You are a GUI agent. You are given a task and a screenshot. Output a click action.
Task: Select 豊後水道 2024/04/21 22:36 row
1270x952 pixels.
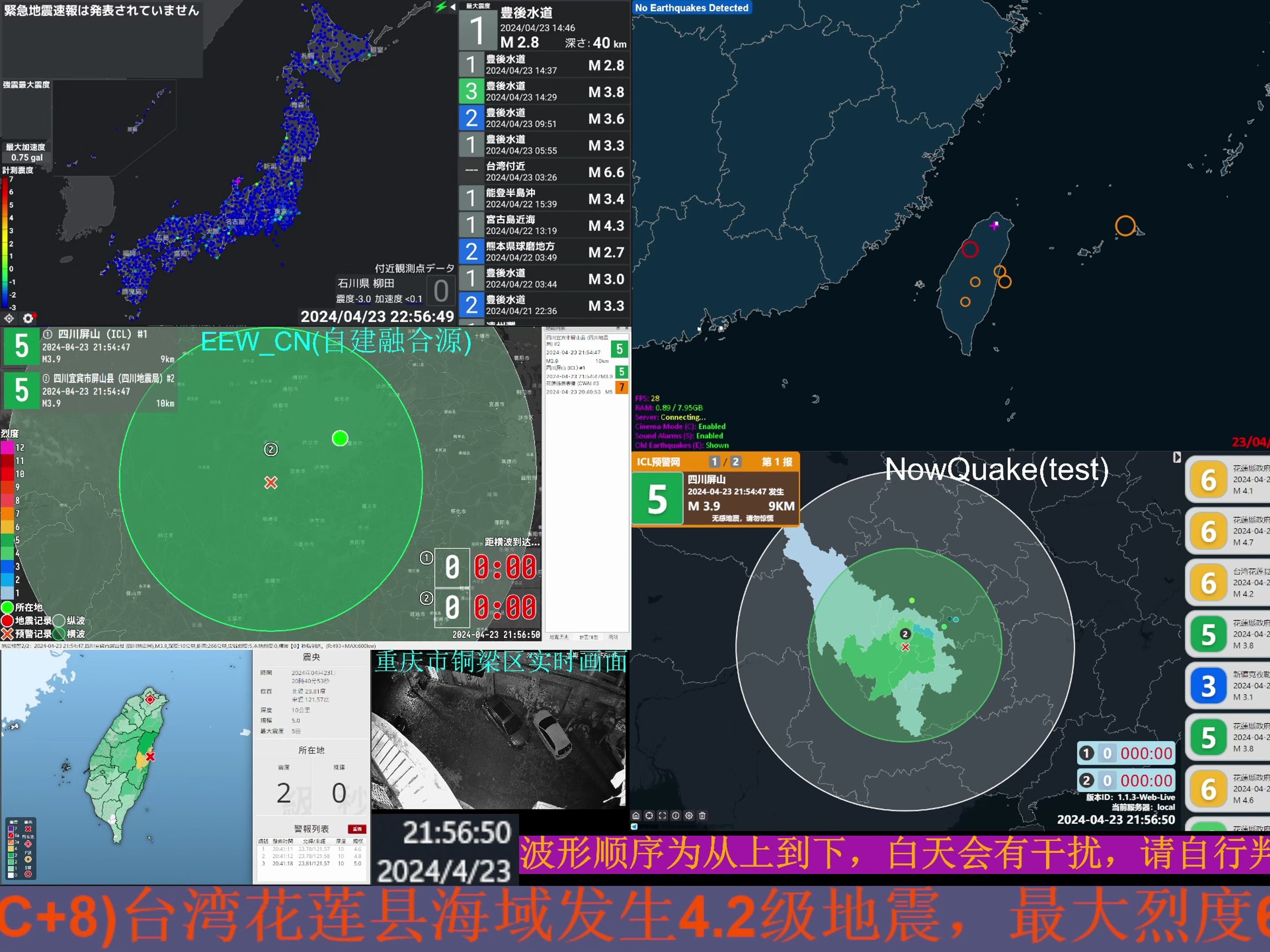click(545, 305)
